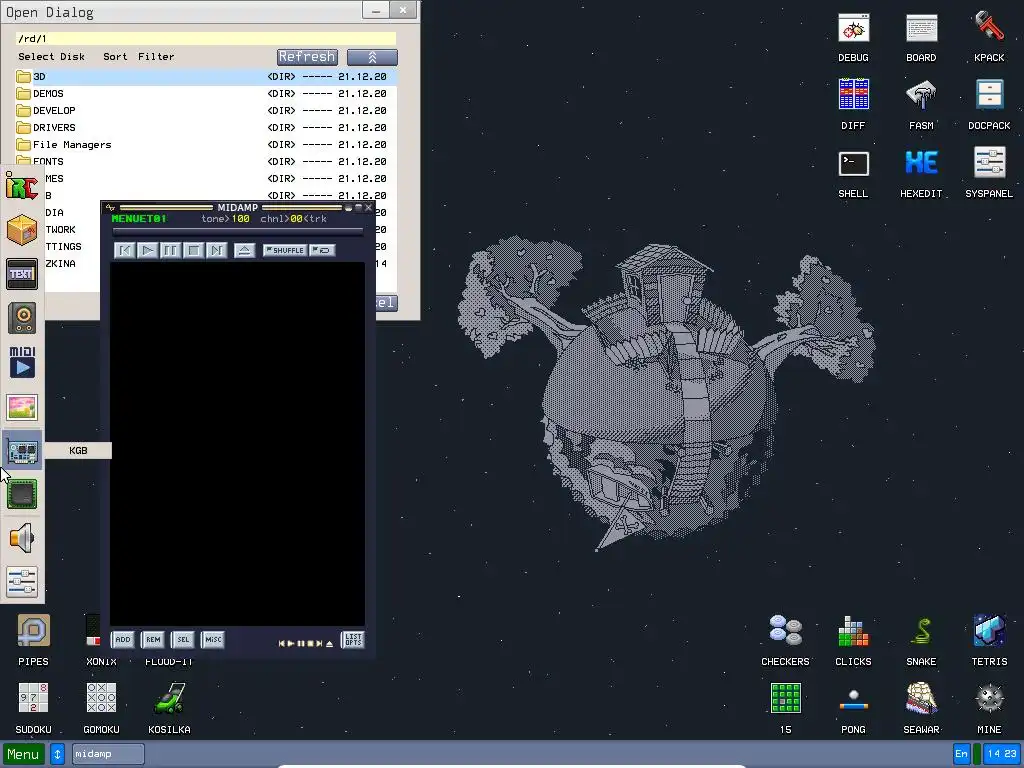Switch the En keyboard layout indicator
Screen dimensions: 1024x768
click(961, 754)
